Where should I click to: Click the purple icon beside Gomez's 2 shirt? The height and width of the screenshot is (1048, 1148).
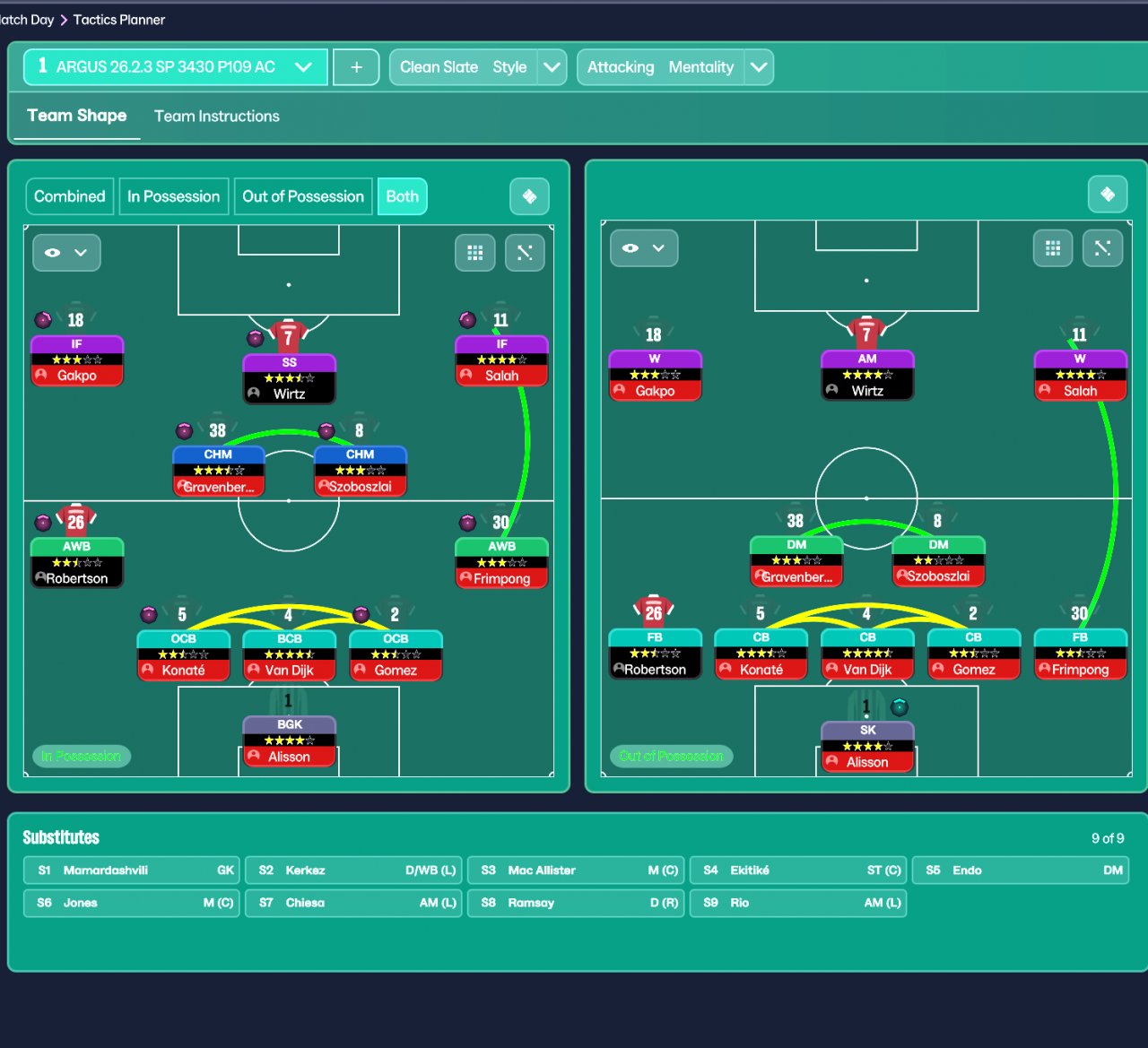(x=361, y=614)
